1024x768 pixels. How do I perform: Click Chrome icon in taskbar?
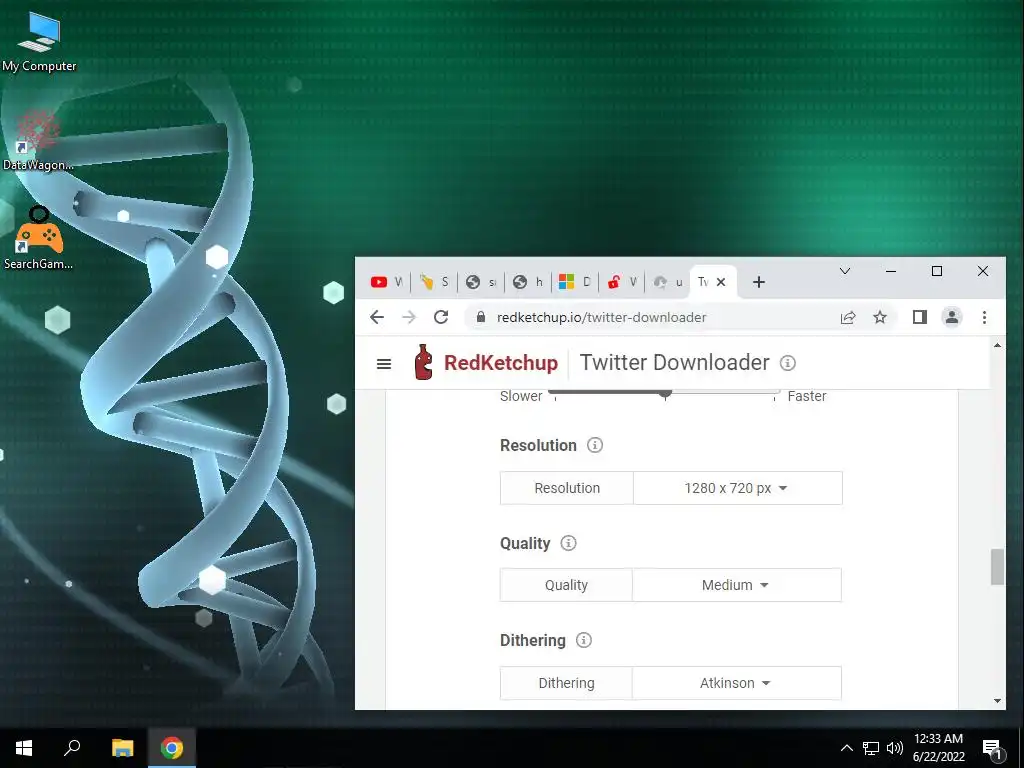tap(172, 748)
